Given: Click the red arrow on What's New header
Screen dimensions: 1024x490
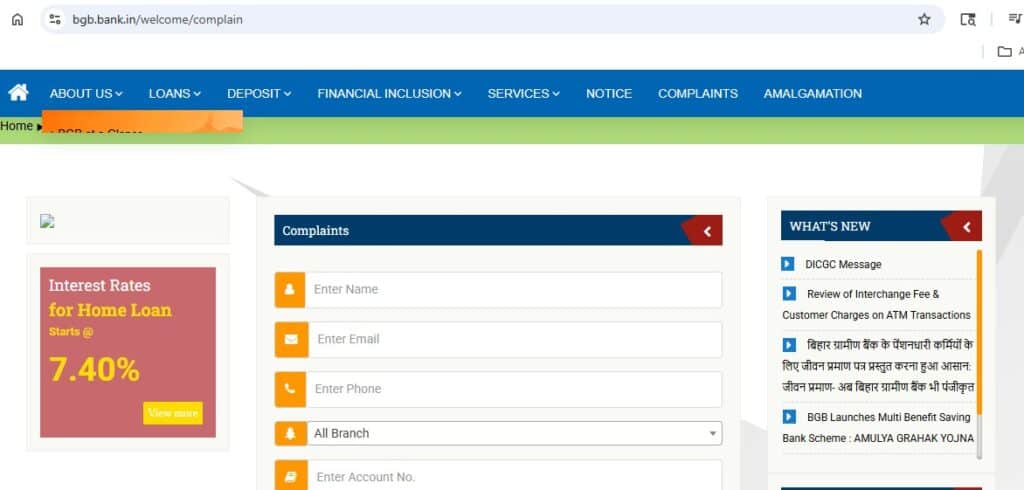Looking at the screenshot, I should 966,227.
